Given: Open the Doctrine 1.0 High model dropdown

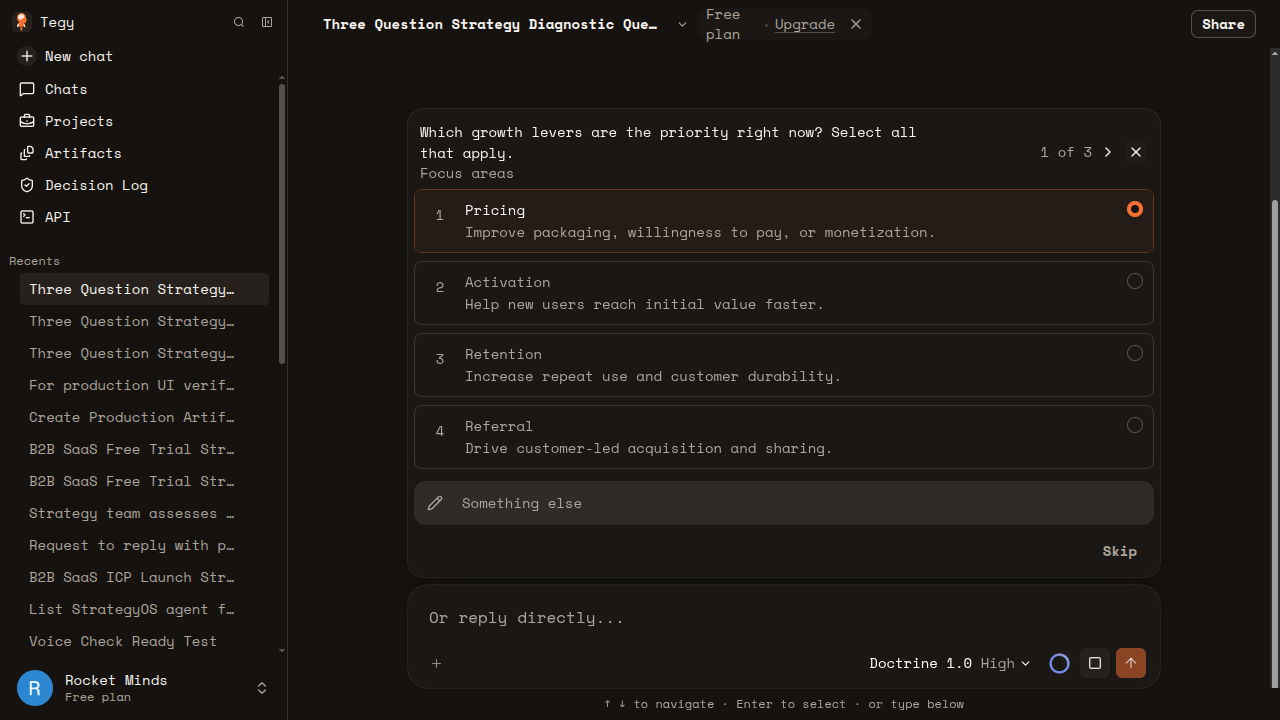Looking at the screenshot, I should [x=949, y=663].
